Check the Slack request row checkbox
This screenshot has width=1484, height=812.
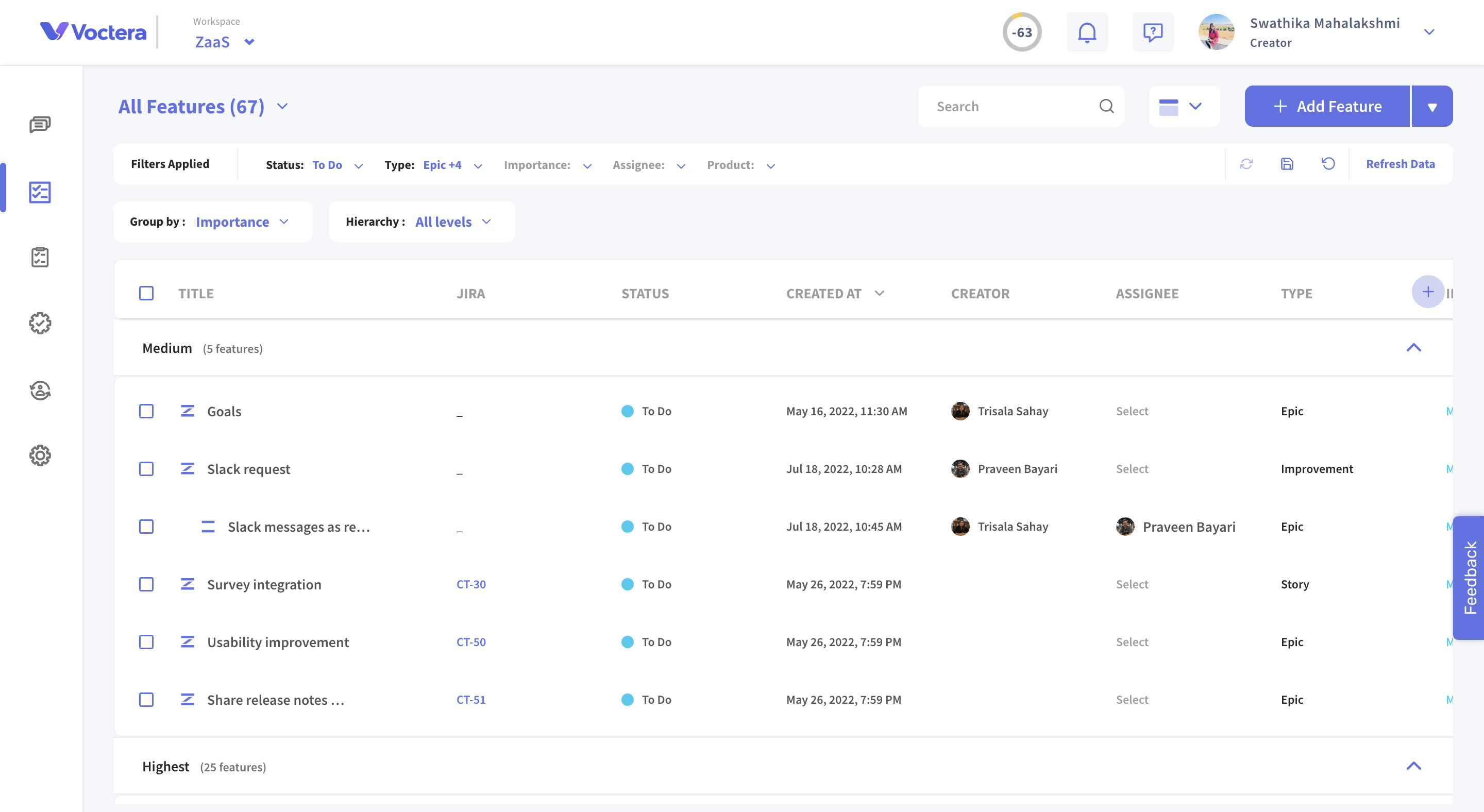146,469
